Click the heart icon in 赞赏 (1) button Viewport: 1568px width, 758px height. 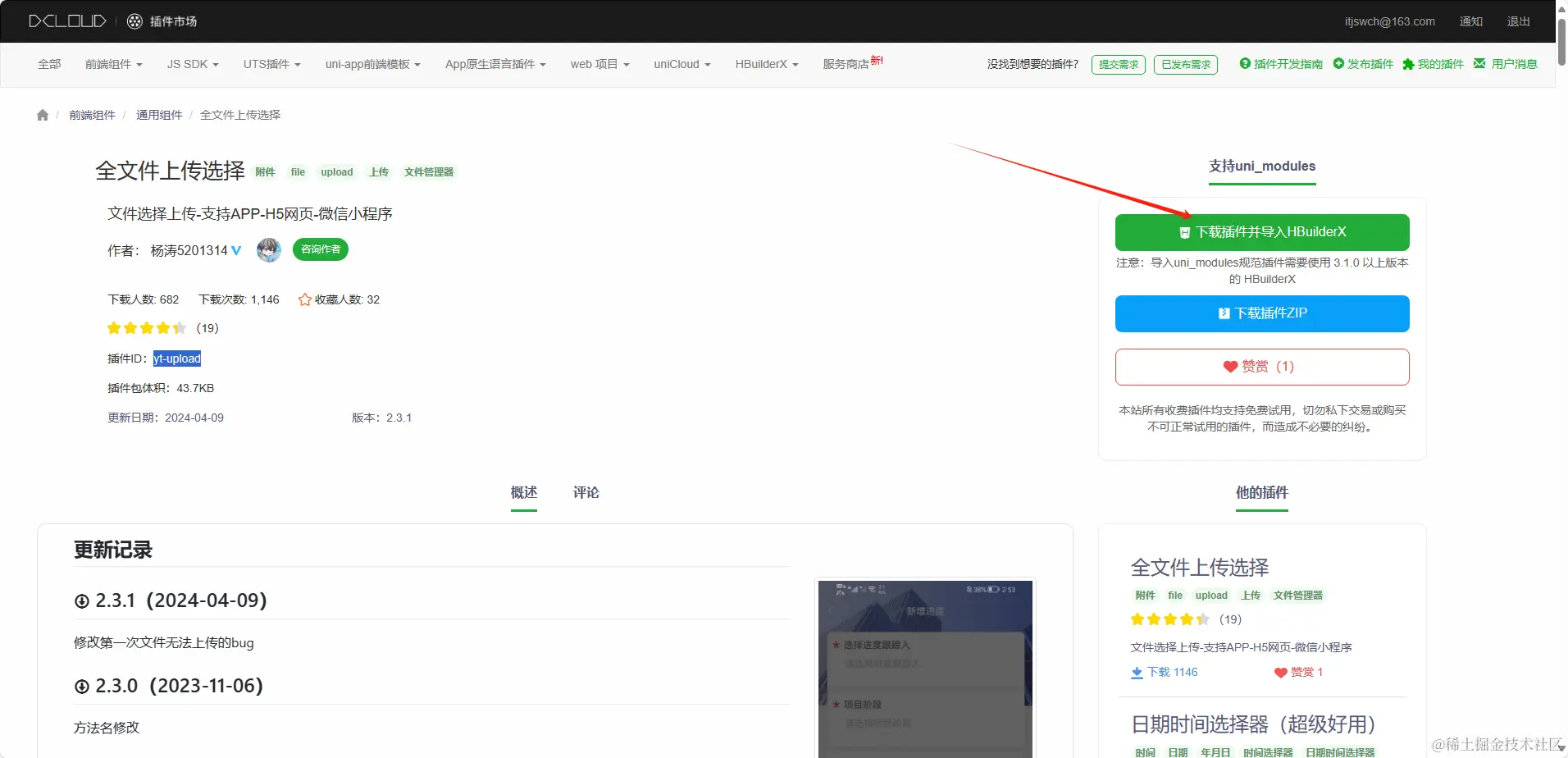click(1230, 367)
